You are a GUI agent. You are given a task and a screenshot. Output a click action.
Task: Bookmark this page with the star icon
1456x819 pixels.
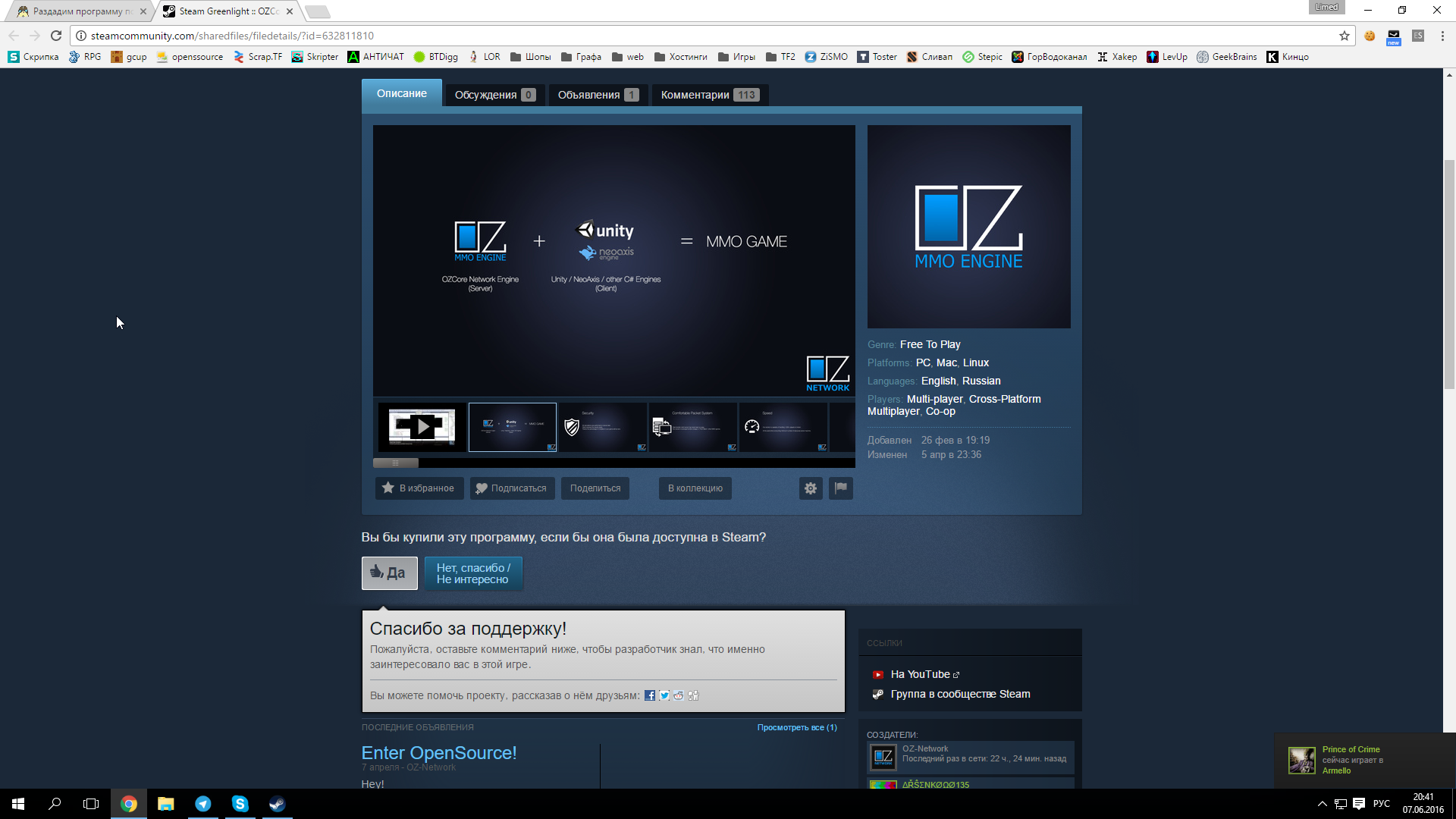pos(1345,36)
